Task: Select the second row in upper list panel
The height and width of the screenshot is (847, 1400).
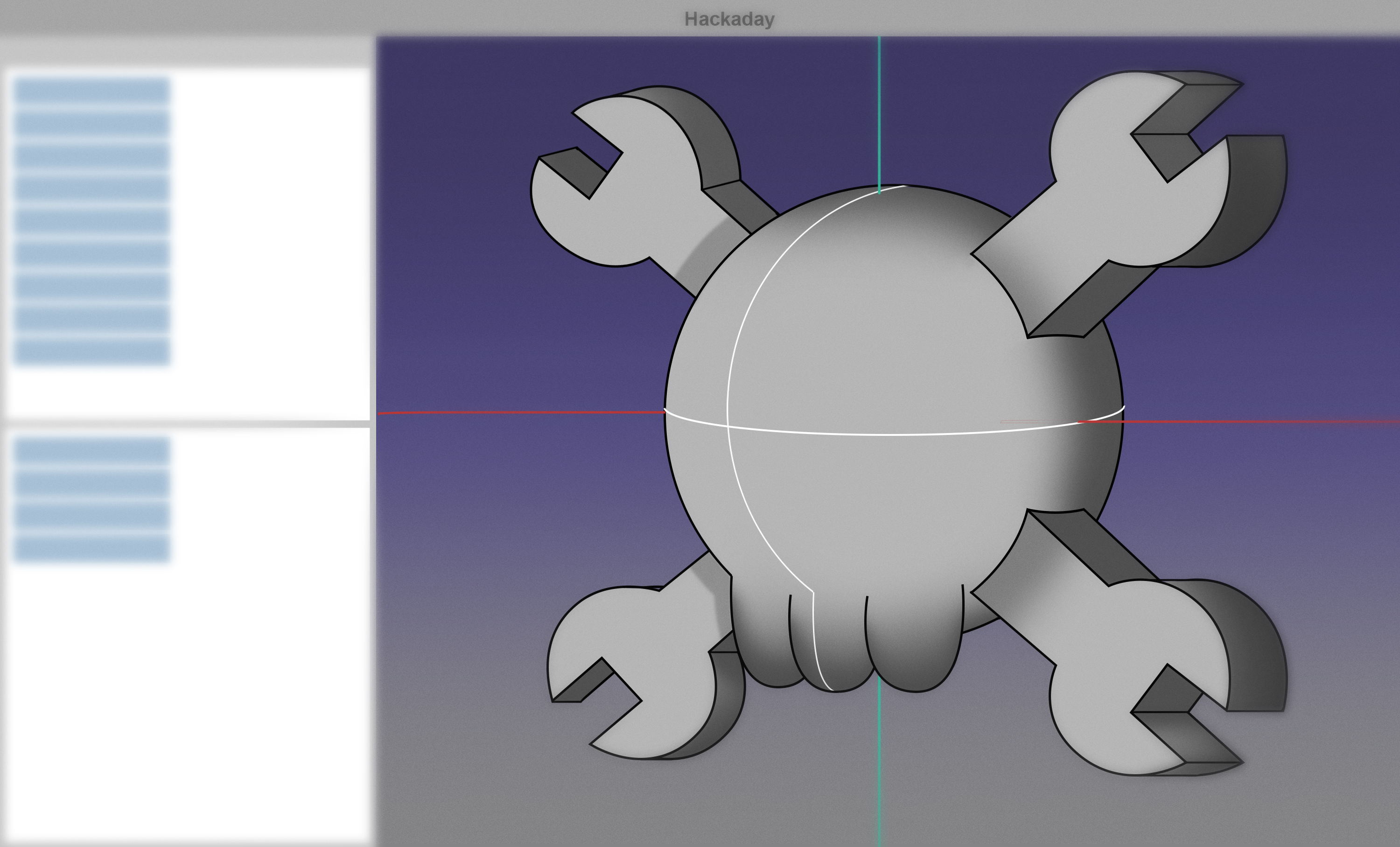Action: tap(91, 123)
